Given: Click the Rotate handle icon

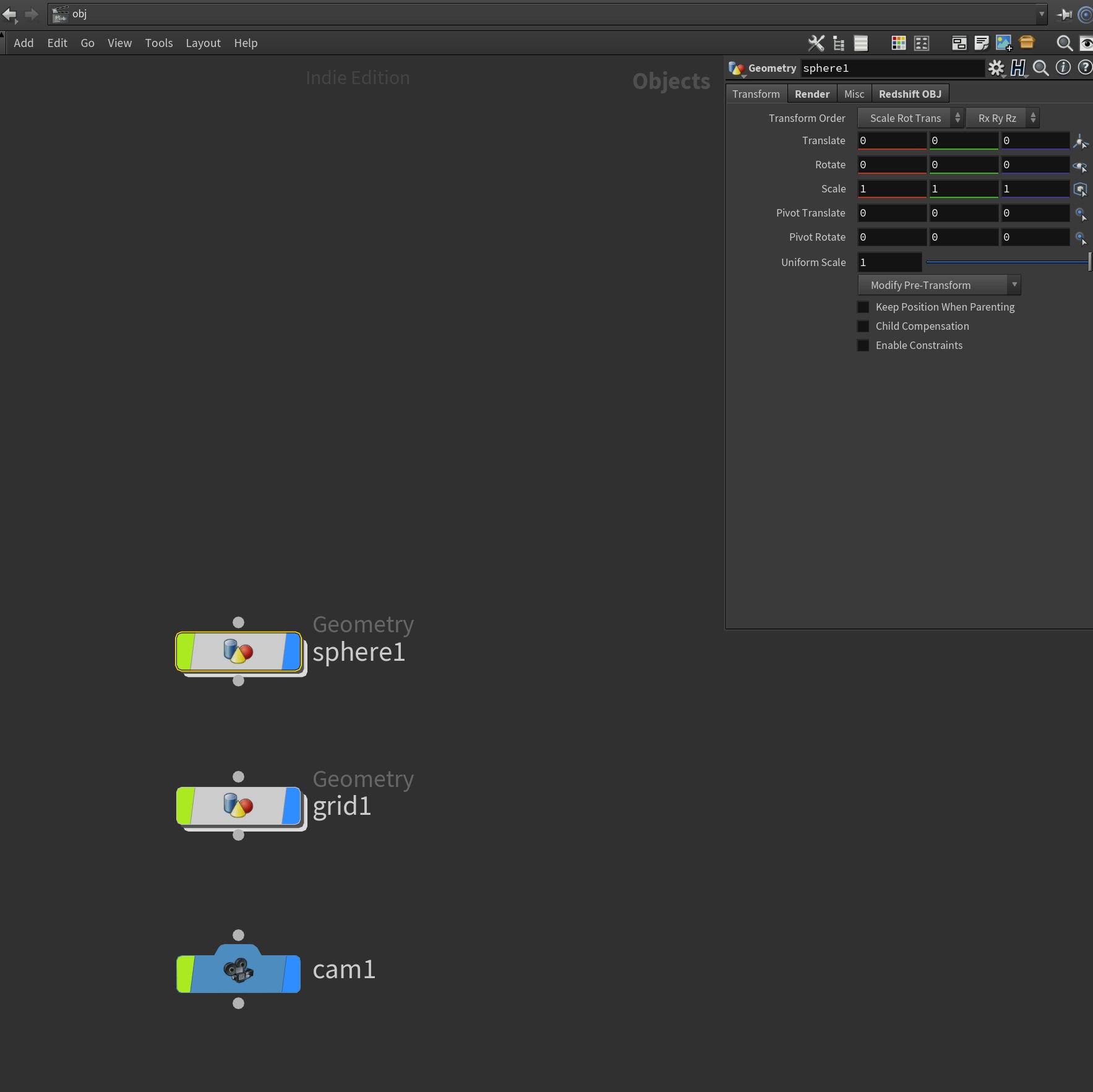Looking at the screenshot, I should [1081, 166].
